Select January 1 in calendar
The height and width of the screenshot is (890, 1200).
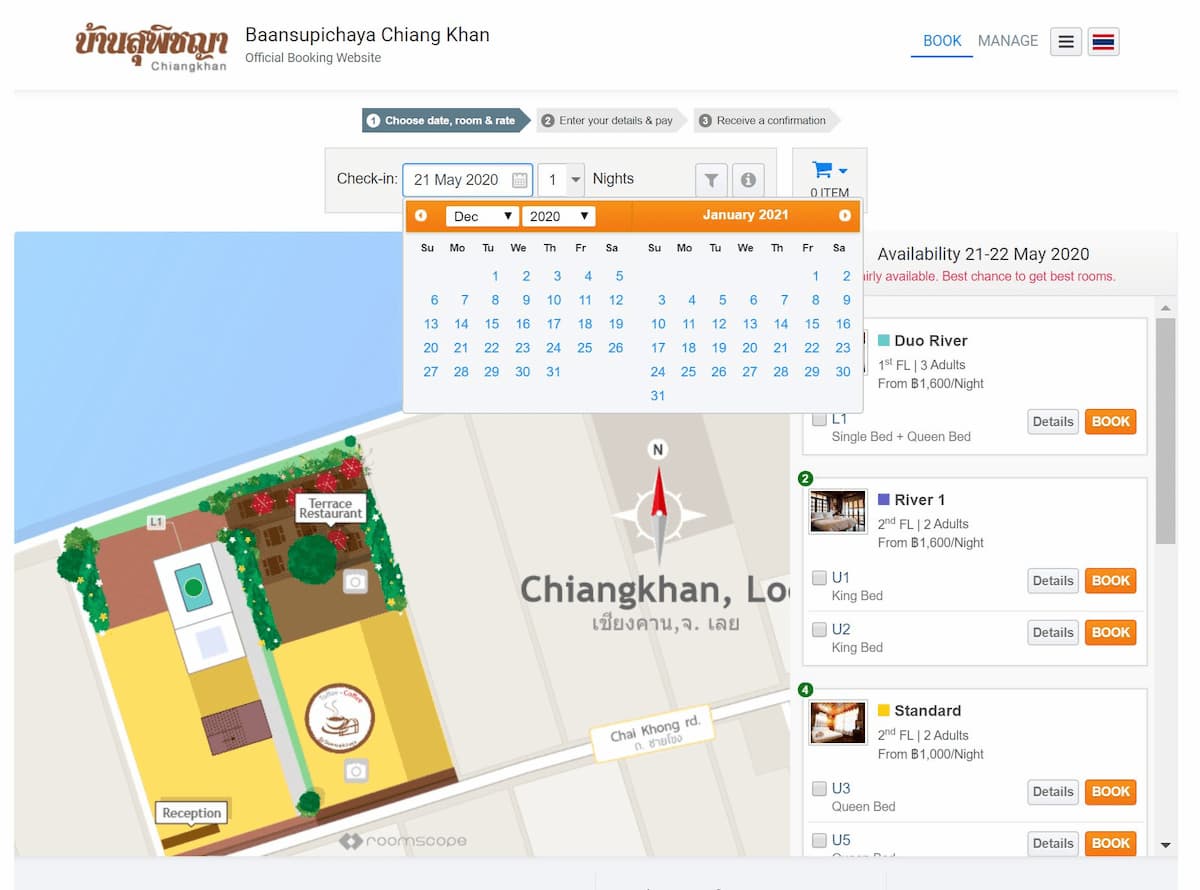[815, 276]
